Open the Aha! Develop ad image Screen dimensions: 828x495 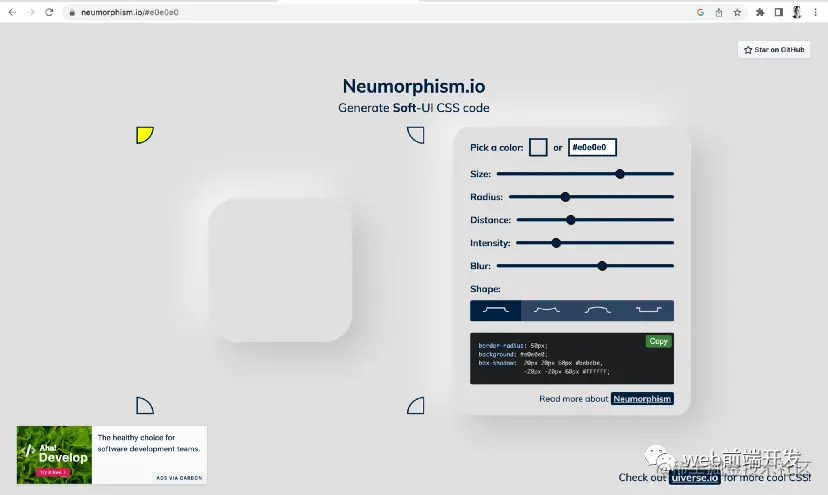(54, 455)
